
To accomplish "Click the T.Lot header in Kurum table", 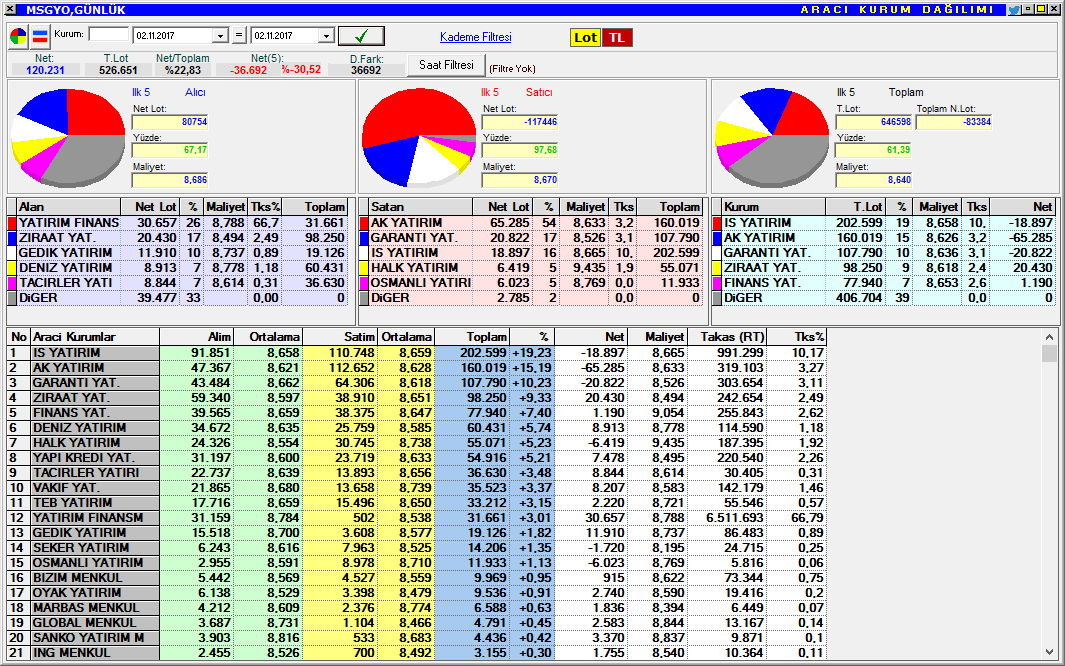I will 855,207.
